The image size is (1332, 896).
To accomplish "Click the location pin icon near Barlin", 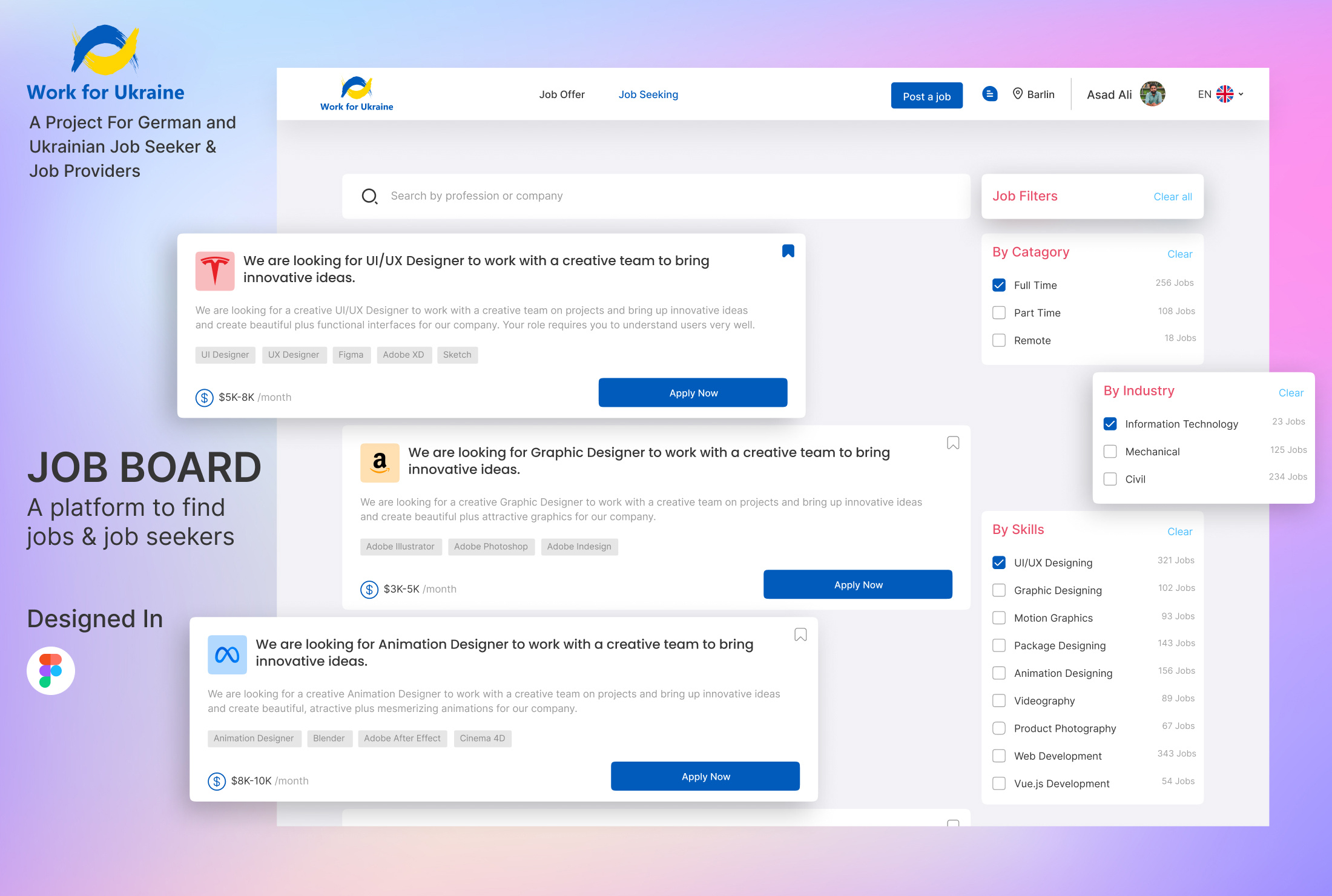I will pyautogui.click(x=1018, y=94).
